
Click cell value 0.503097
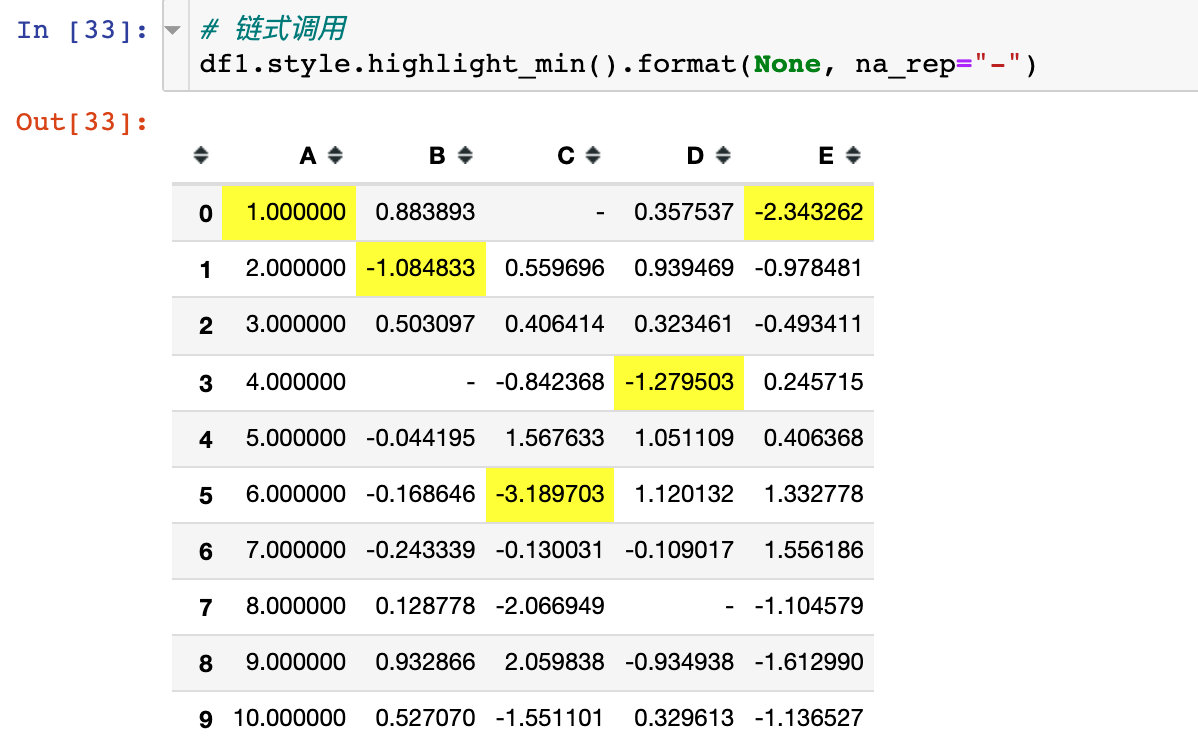pyautogui.click(x=425, y=323)
